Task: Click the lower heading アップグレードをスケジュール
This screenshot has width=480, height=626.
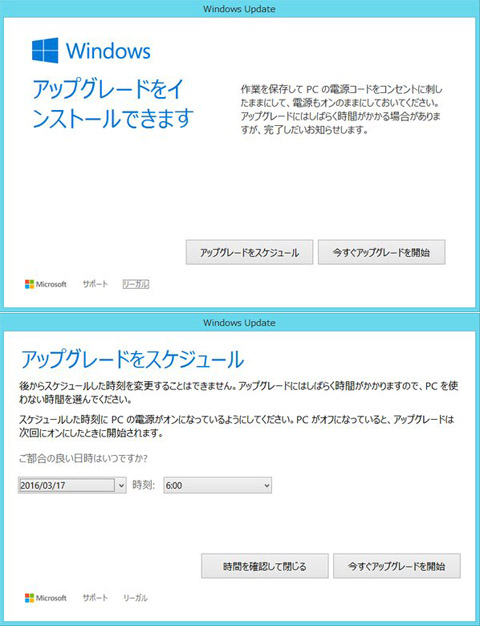Action: tap(132, 359)
